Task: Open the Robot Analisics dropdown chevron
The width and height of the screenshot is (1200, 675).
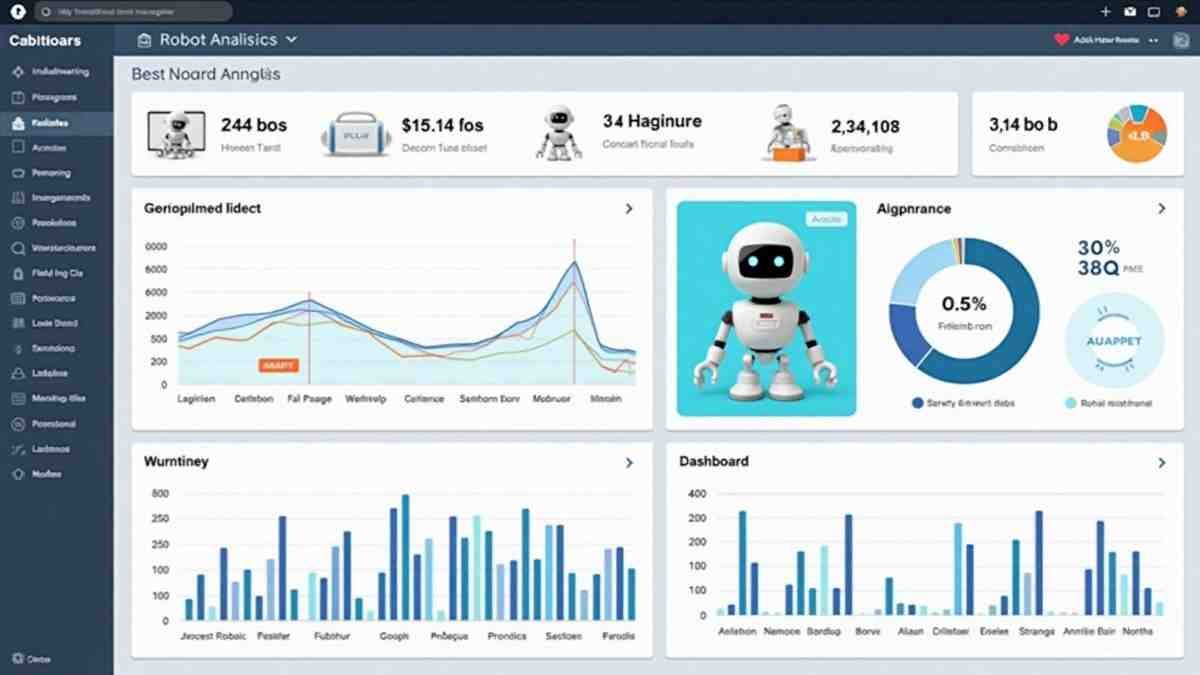Action: [291, 40]
